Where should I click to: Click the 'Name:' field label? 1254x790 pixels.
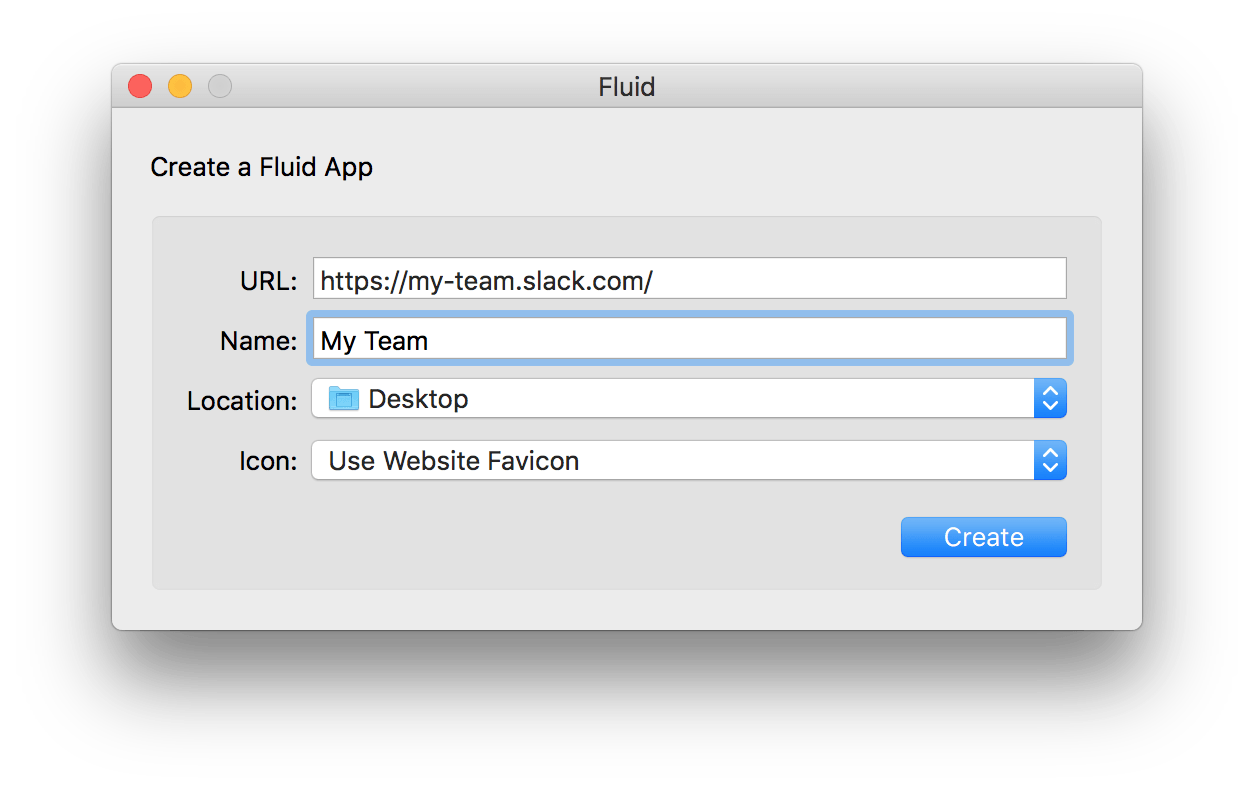pyautogui.click(x=258, y=341)
